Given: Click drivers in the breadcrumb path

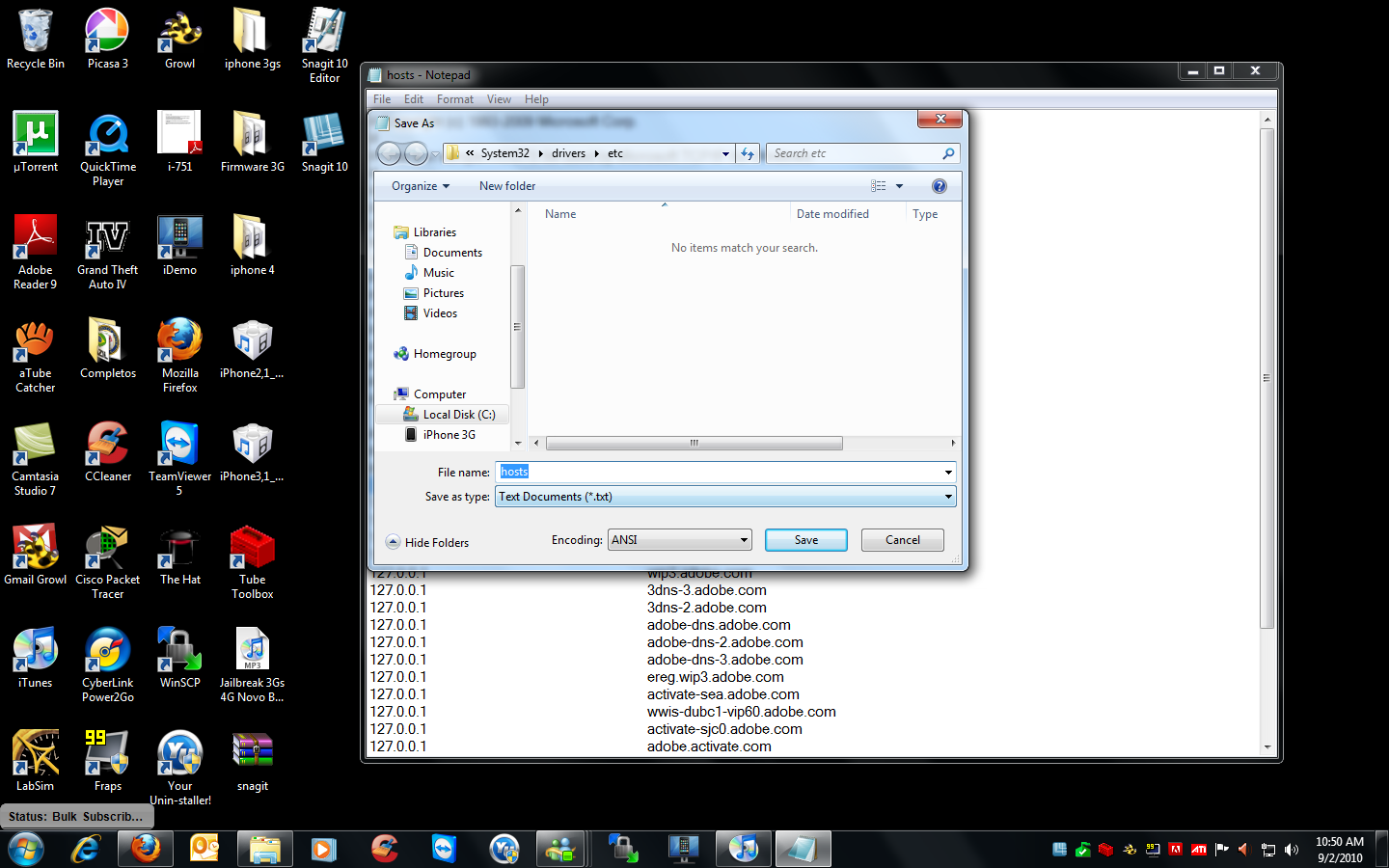Looking at the screenshot, I should coord(568,153).
